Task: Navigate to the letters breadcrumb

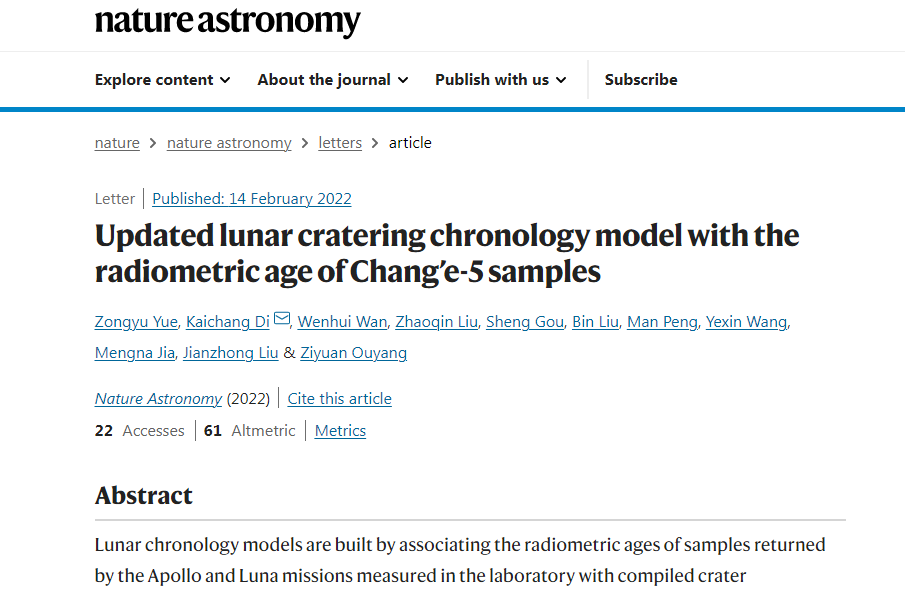Action: tap(340, 143)
